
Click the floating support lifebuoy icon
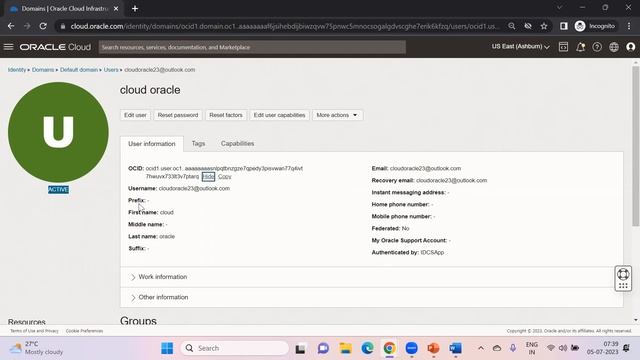[x=623, y=274]
